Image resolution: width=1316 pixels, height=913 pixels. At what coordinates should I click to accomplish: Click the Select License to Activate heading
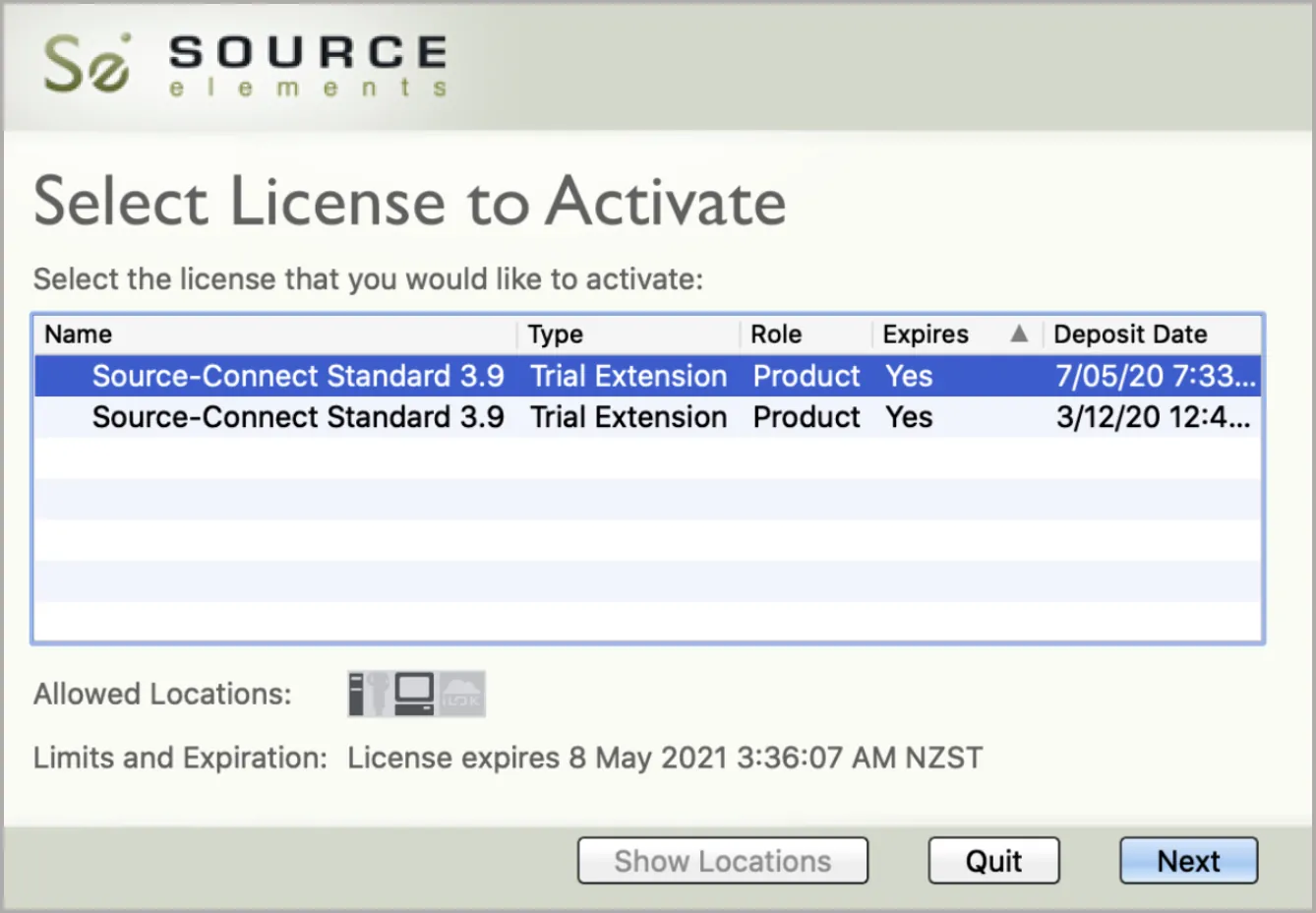[410, 202]
